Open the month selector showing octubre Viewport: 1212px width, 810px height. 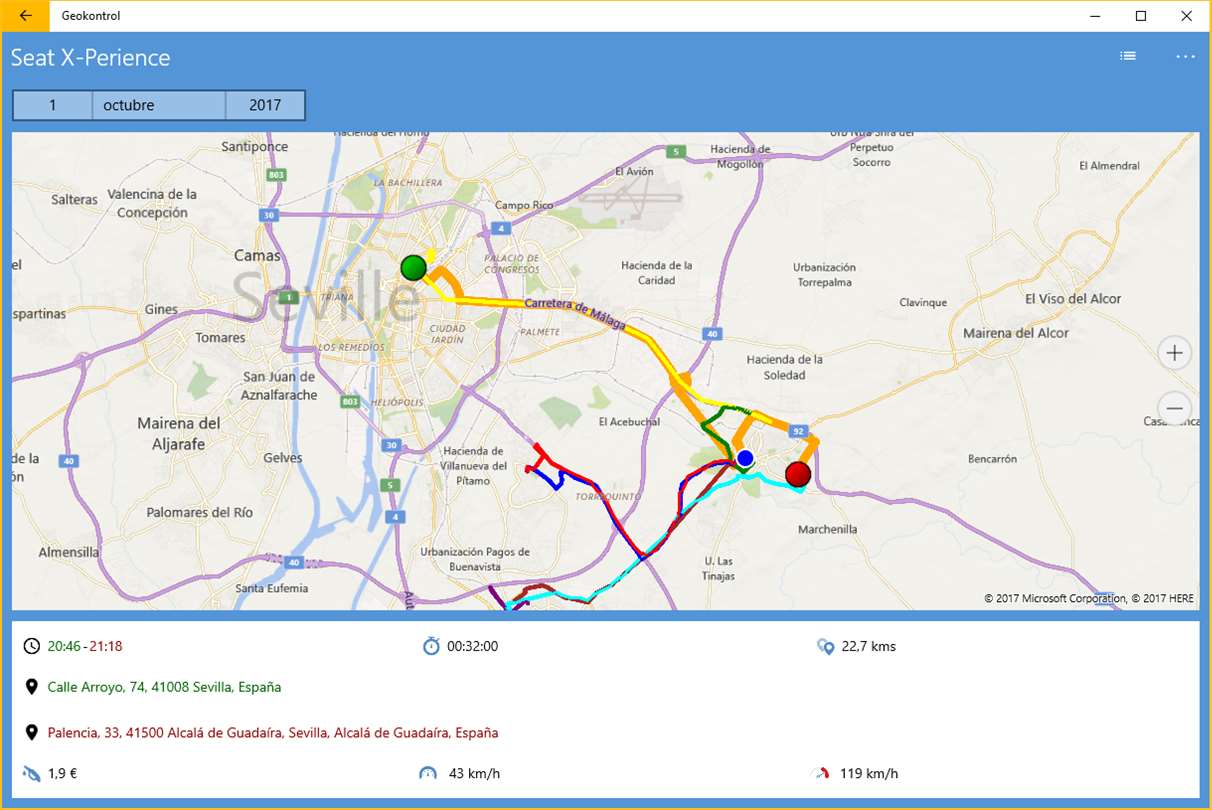point(159,105)
